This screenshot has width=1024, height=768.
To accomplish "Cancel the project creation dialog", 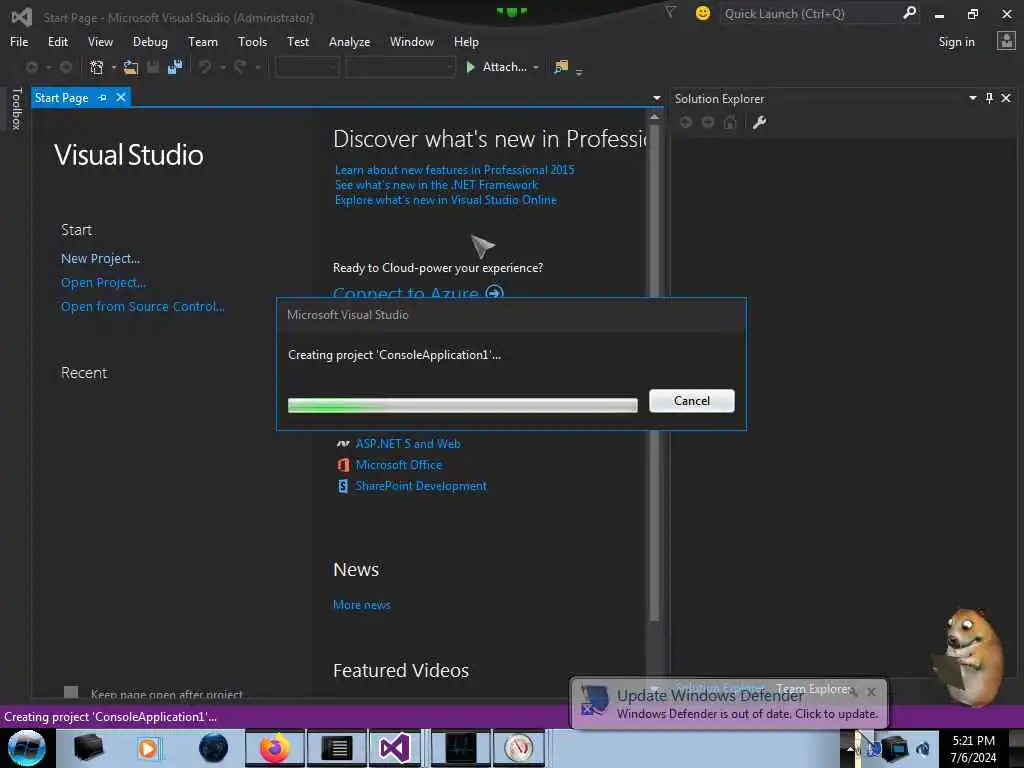I will [x=692, y=400].
